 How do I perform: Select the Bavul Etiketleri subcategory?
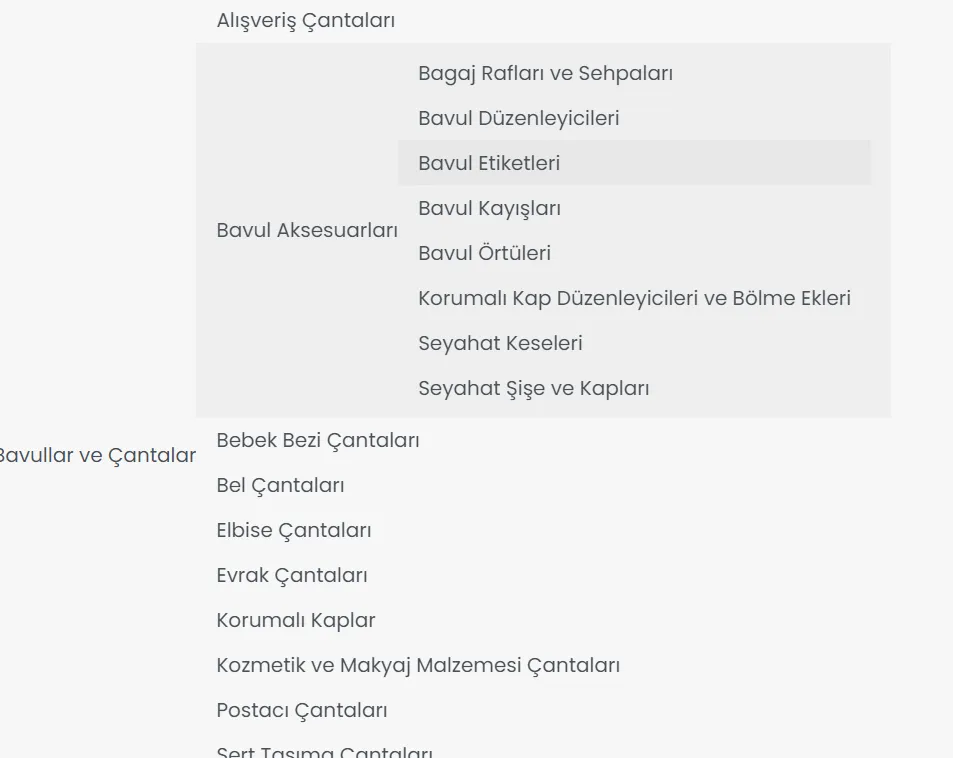coord(489,163)
